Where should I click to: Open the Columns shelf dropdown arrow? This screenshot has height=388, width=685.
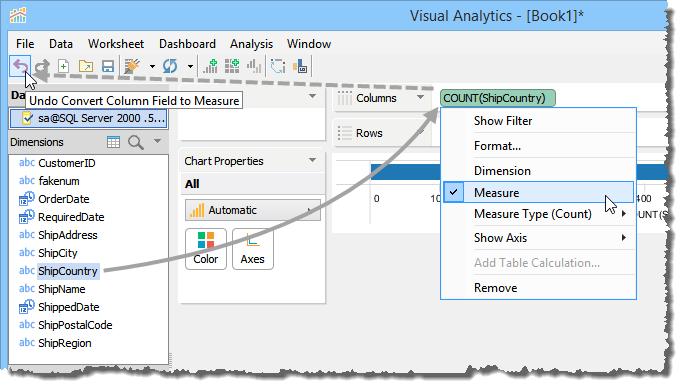(x=420, y=97)
